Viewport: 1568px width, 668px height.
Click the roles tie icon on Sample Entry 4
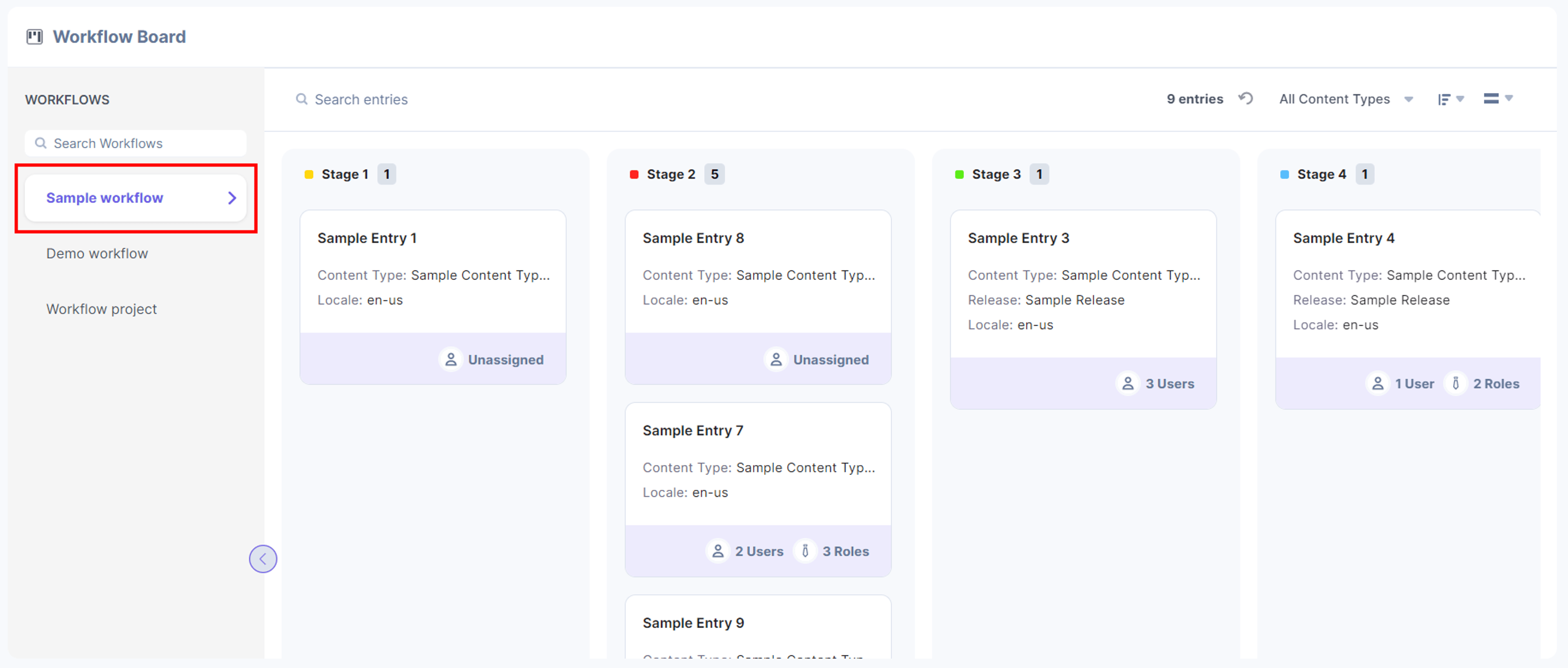[x=1455, y=383]
